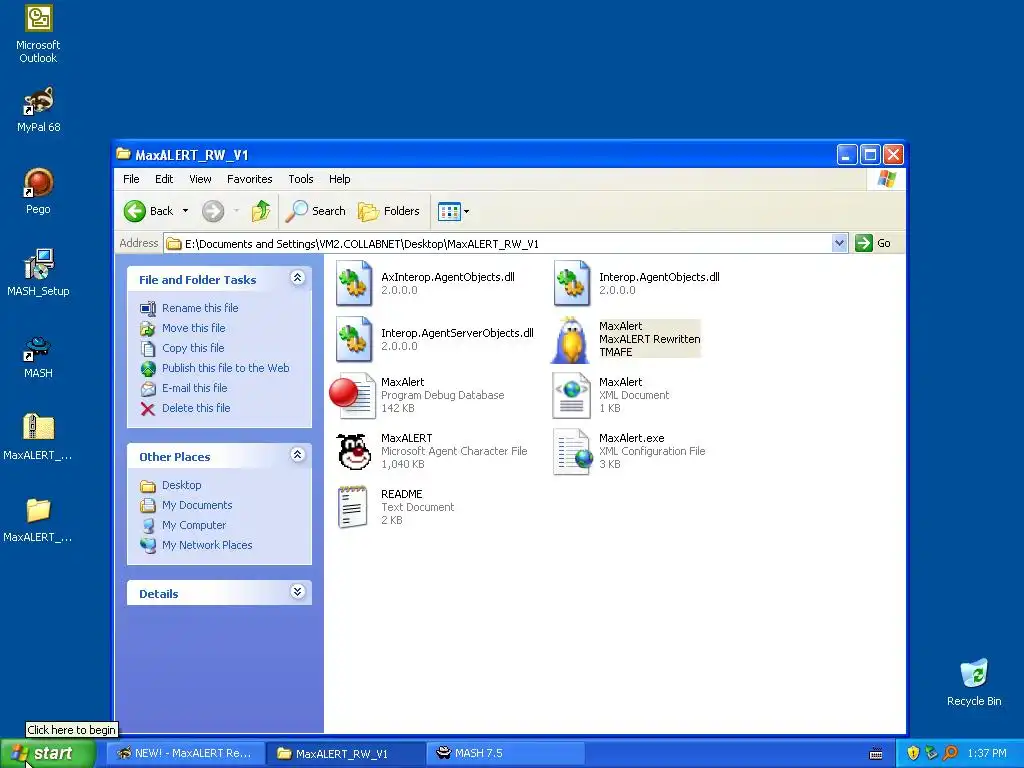Image resolution: width=1024 pixels, height=768 pixels.
Task: Go to My Network Places link
Action: point(207,545)
